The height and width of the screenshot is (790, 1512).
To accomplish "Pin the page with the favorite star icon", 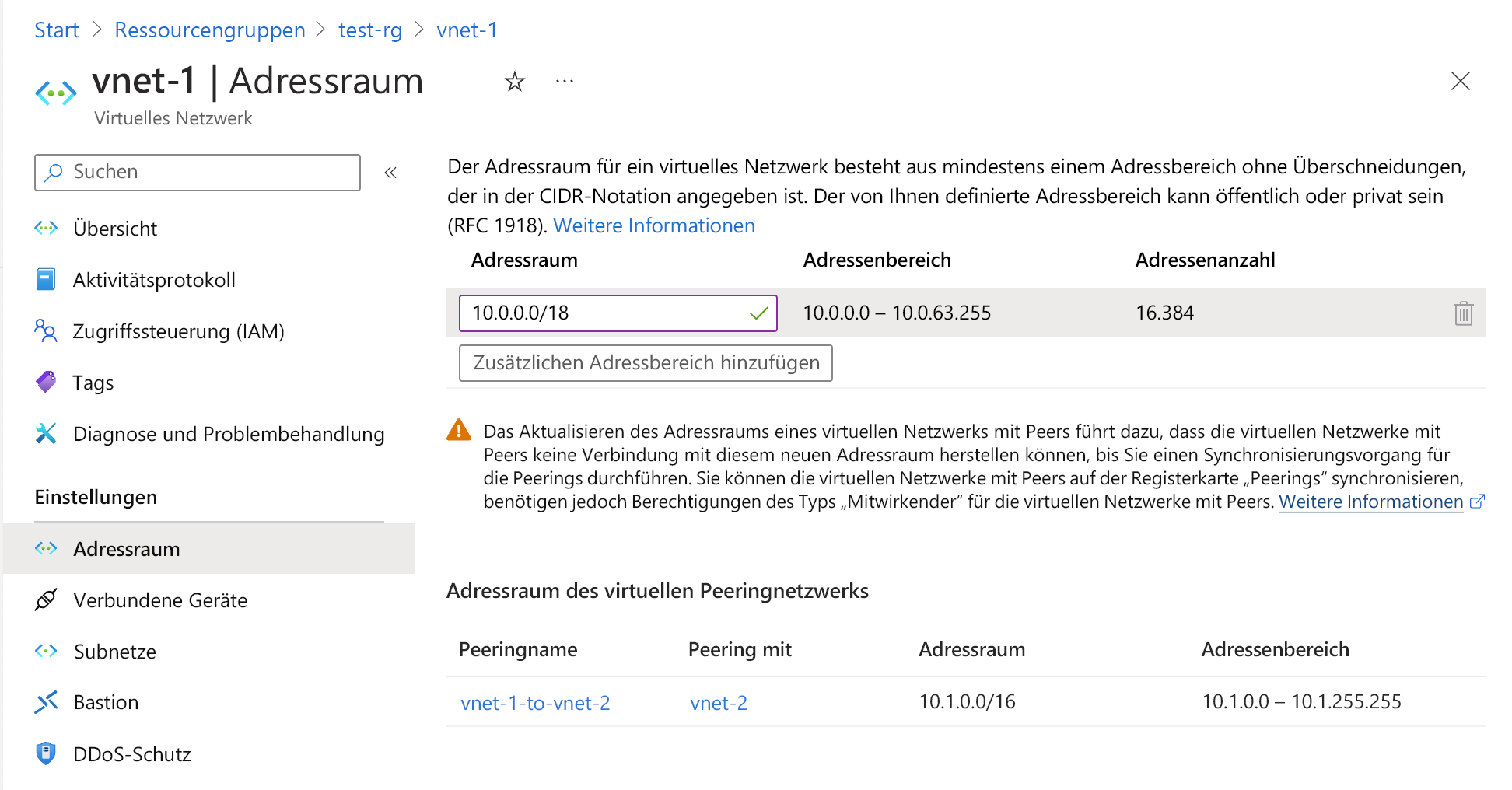I will [515, 81].
